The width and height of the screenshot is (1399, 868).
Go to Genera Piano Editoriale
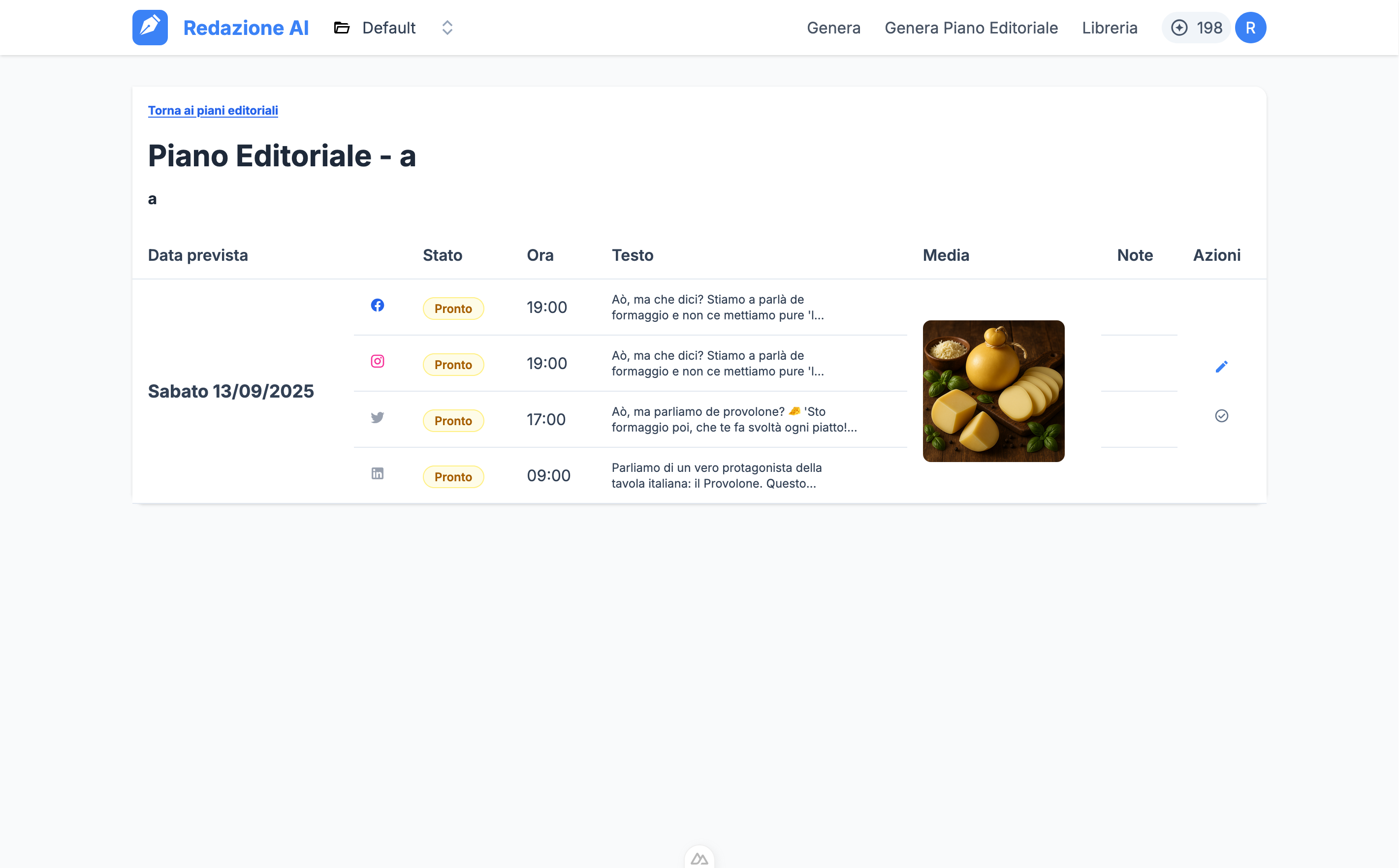click(x=971, y=28)
